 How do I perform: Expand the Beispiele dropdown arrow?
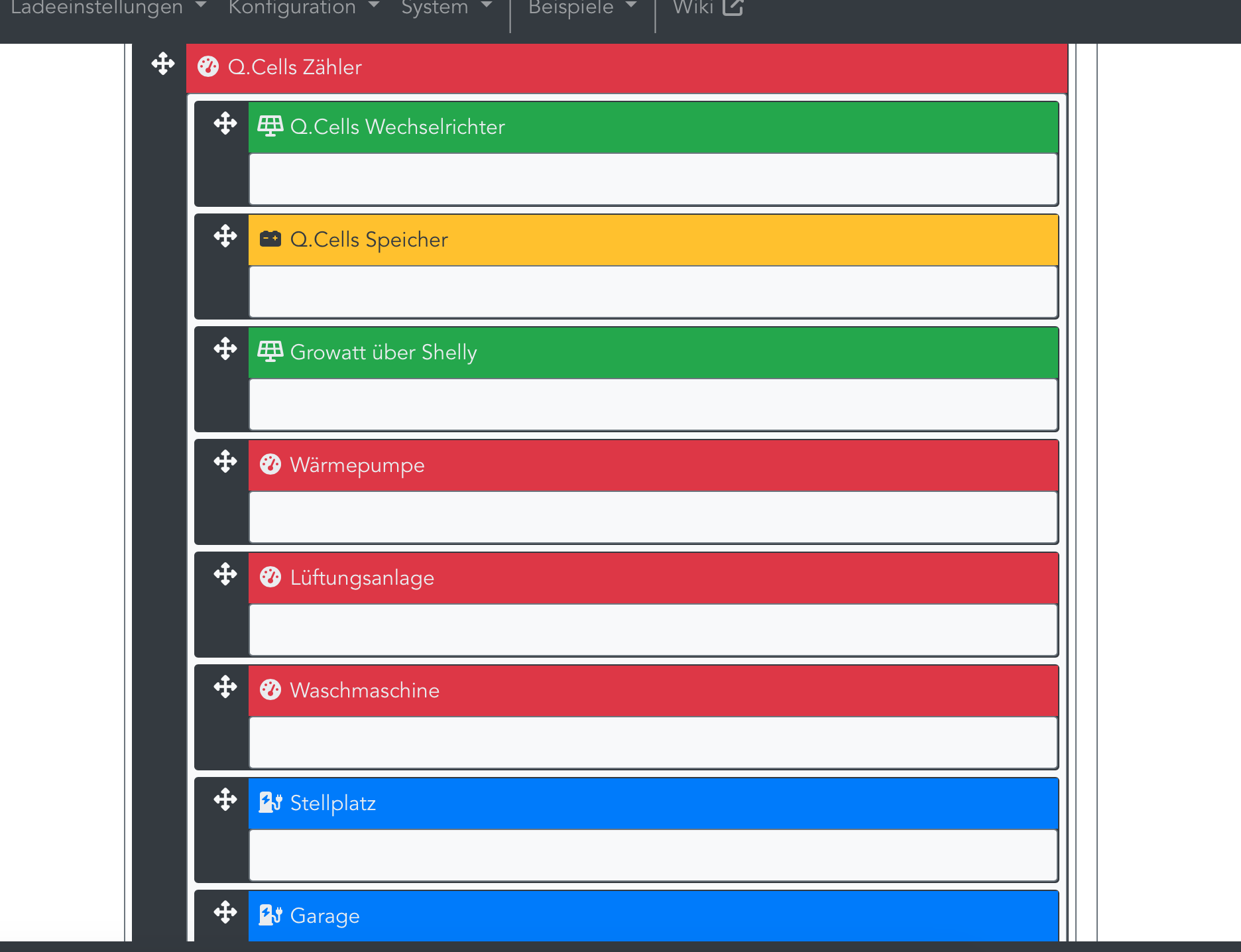pyautogui.click(x=630, y=5)
